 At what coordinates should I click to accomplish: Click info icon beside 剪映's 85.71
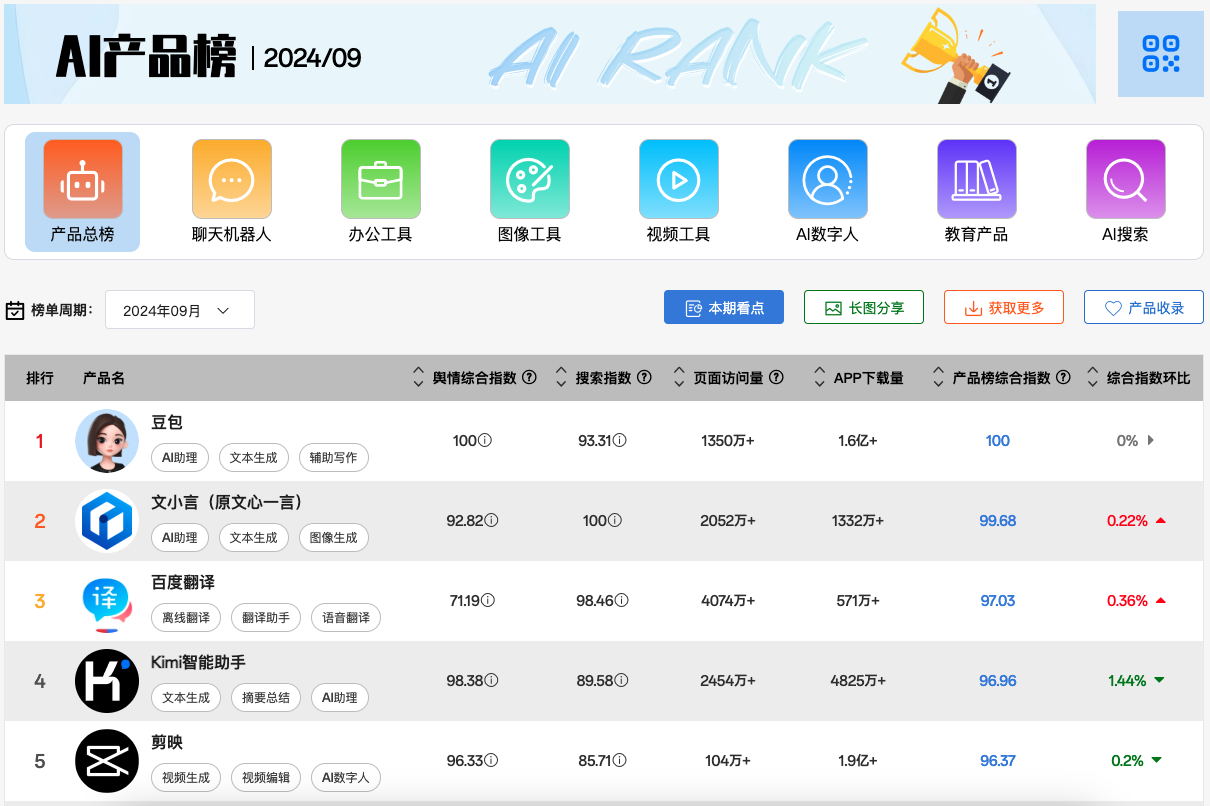(620, 761)
